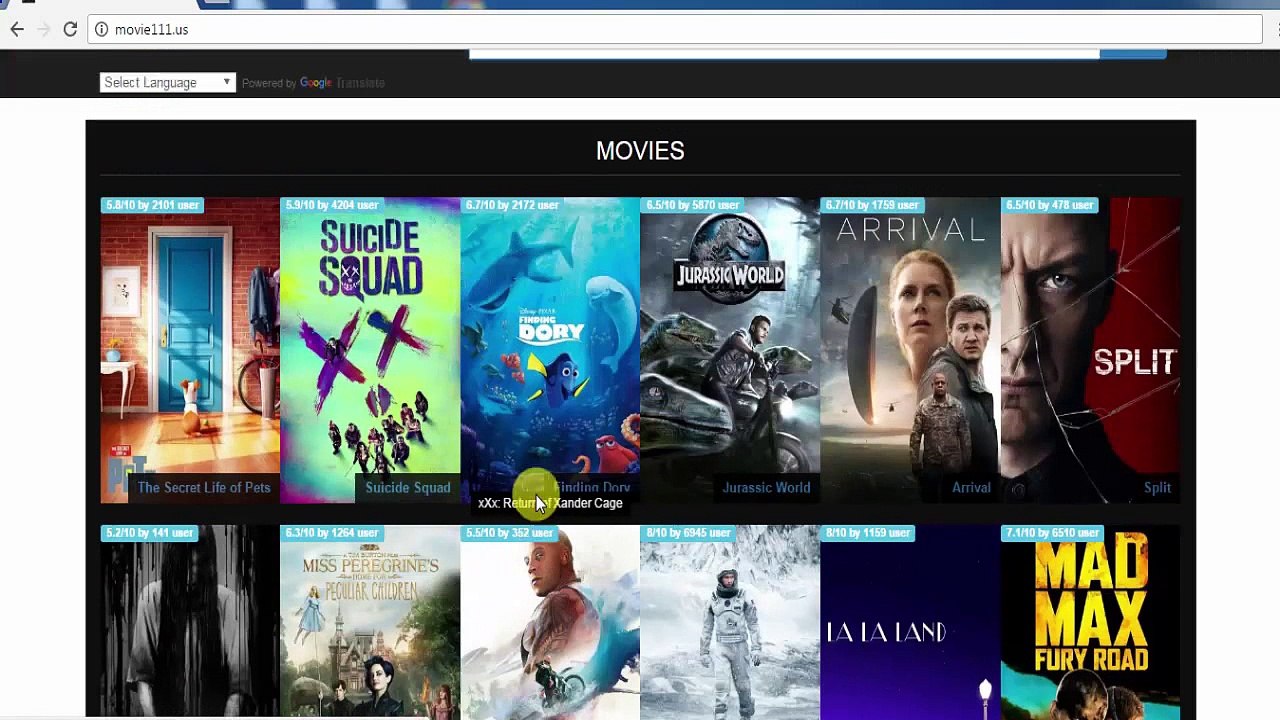
Task: Click the "Jurassic World" title link
Action: click(767, 488)
